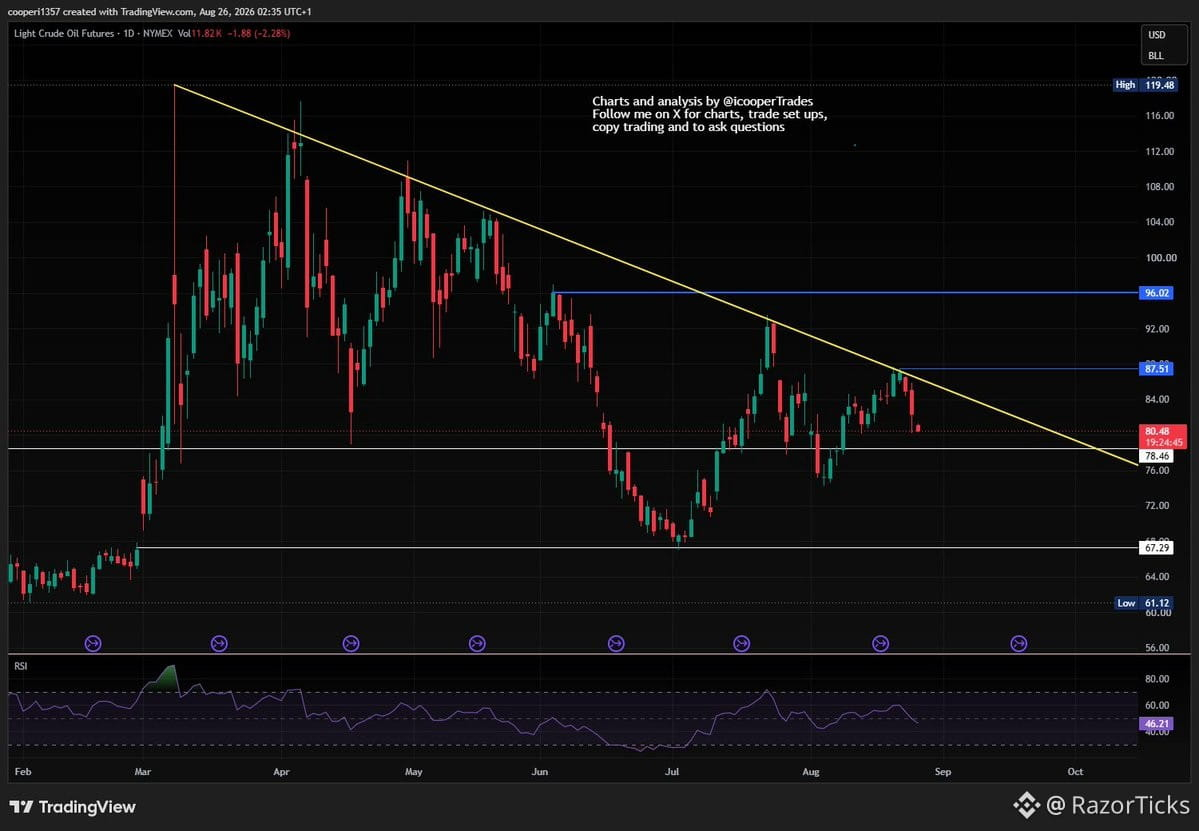The height and width of the screenshot is (831, 1199).
Task: Click the RSI value label 46.21
Action: pos(1155,723)
